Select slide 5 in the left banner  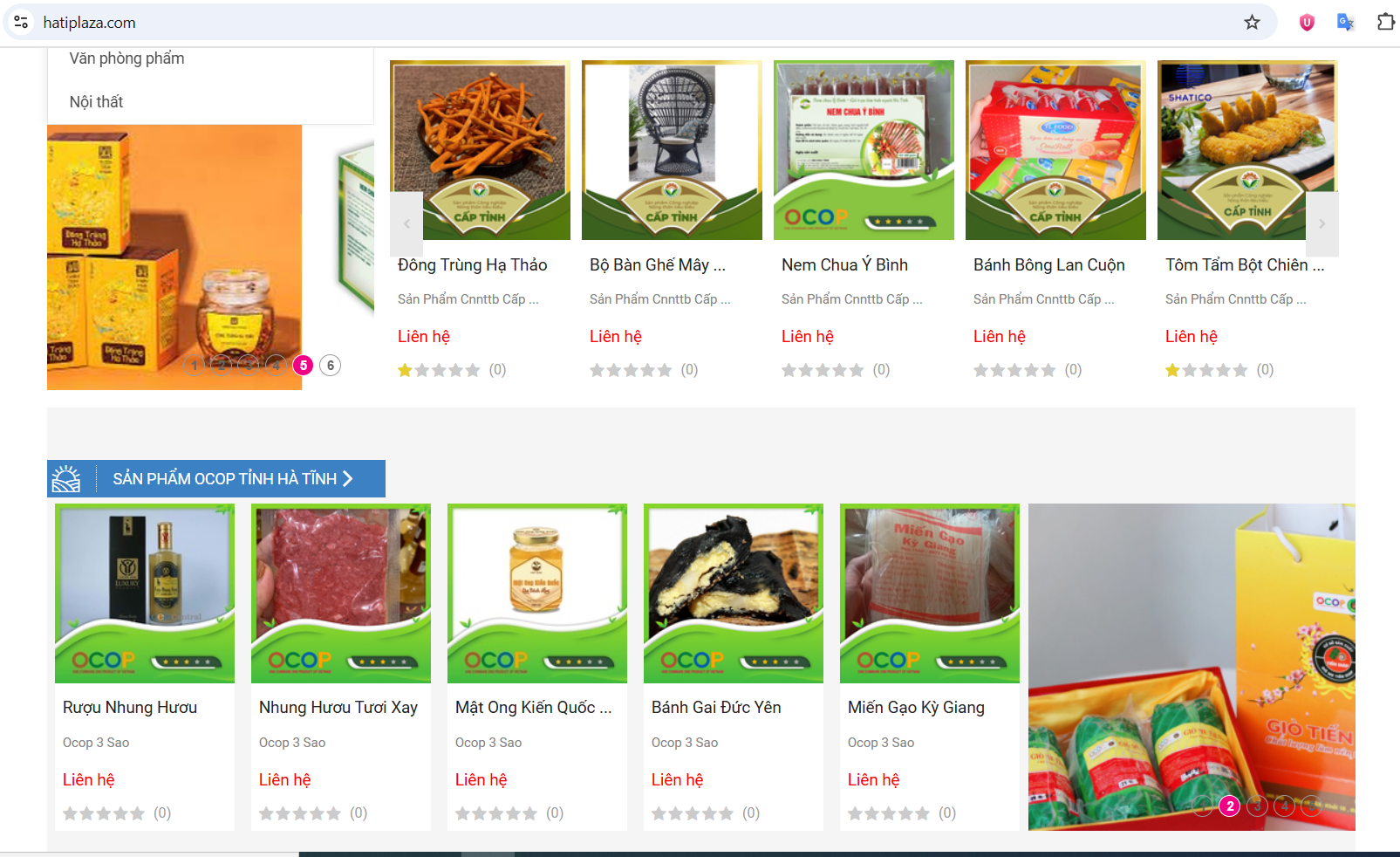tap(303, 365)
